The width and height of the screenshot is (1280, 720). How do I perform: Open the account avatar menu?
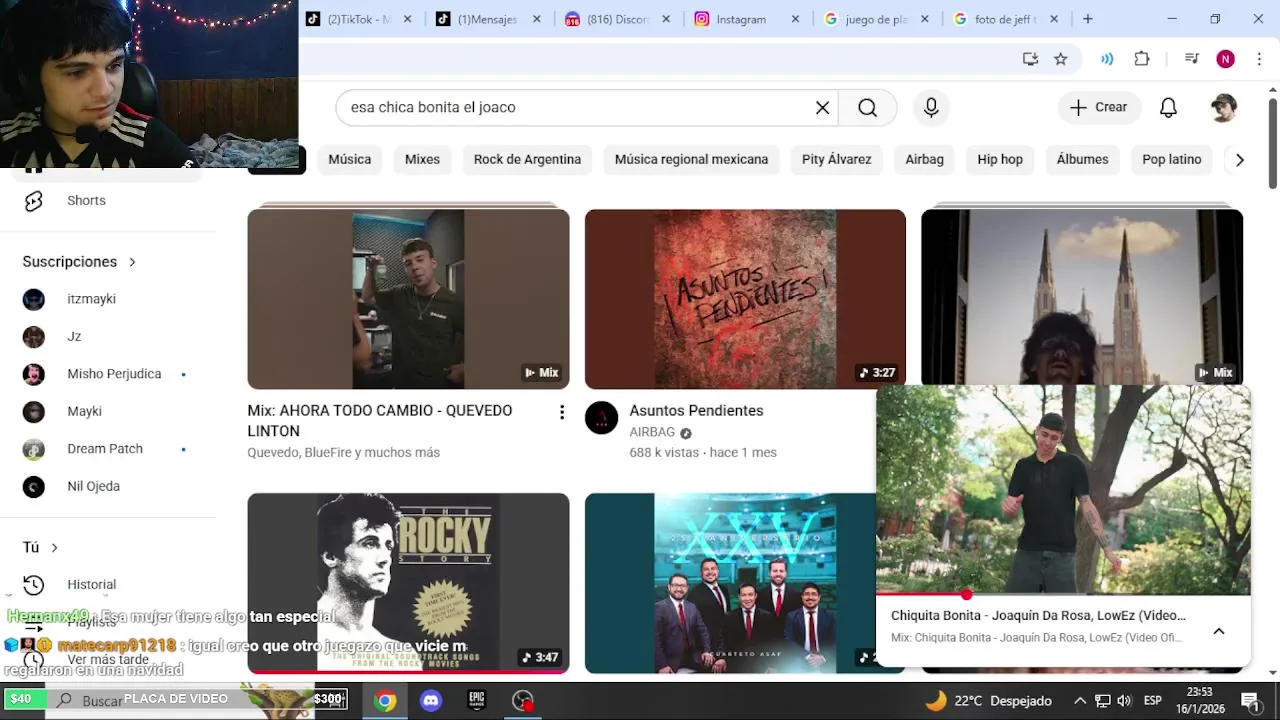(x=1223, y=108)
